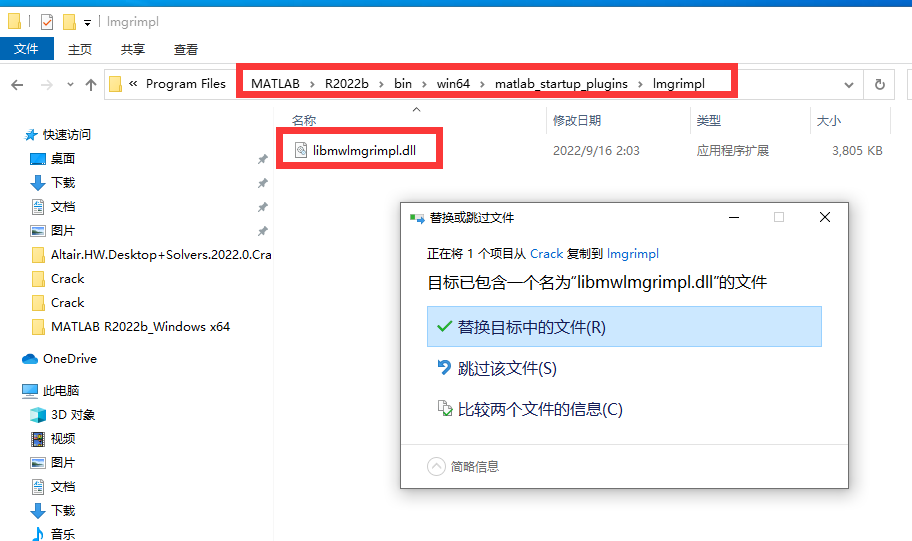912x541 pixels.
Task: Open MATLAB R2022b_Windows x64 folder
Action: 140,327
